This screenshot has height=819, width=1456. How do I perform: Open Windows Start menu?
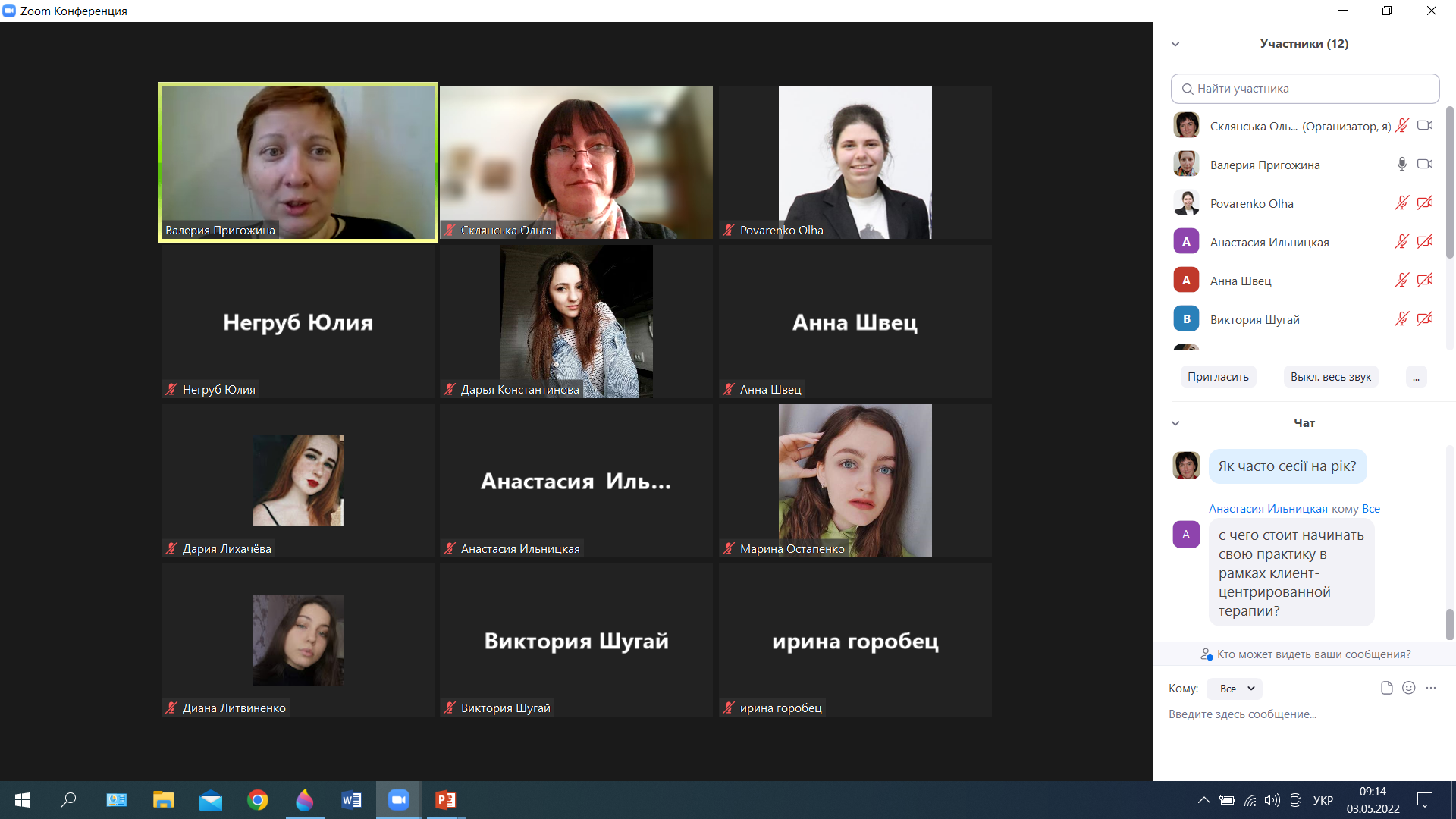[x=23, y=800]
